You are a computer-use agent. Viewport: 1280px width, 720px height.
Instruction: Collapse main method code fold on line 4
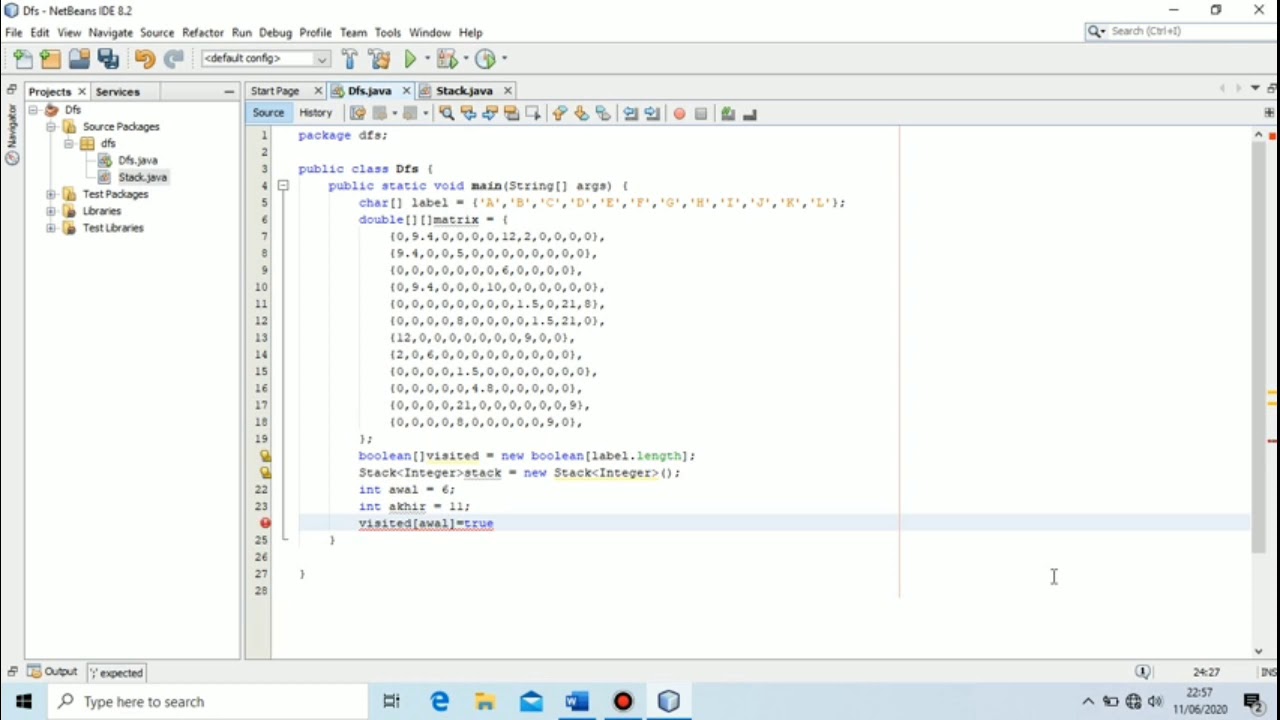pos(283,186)
